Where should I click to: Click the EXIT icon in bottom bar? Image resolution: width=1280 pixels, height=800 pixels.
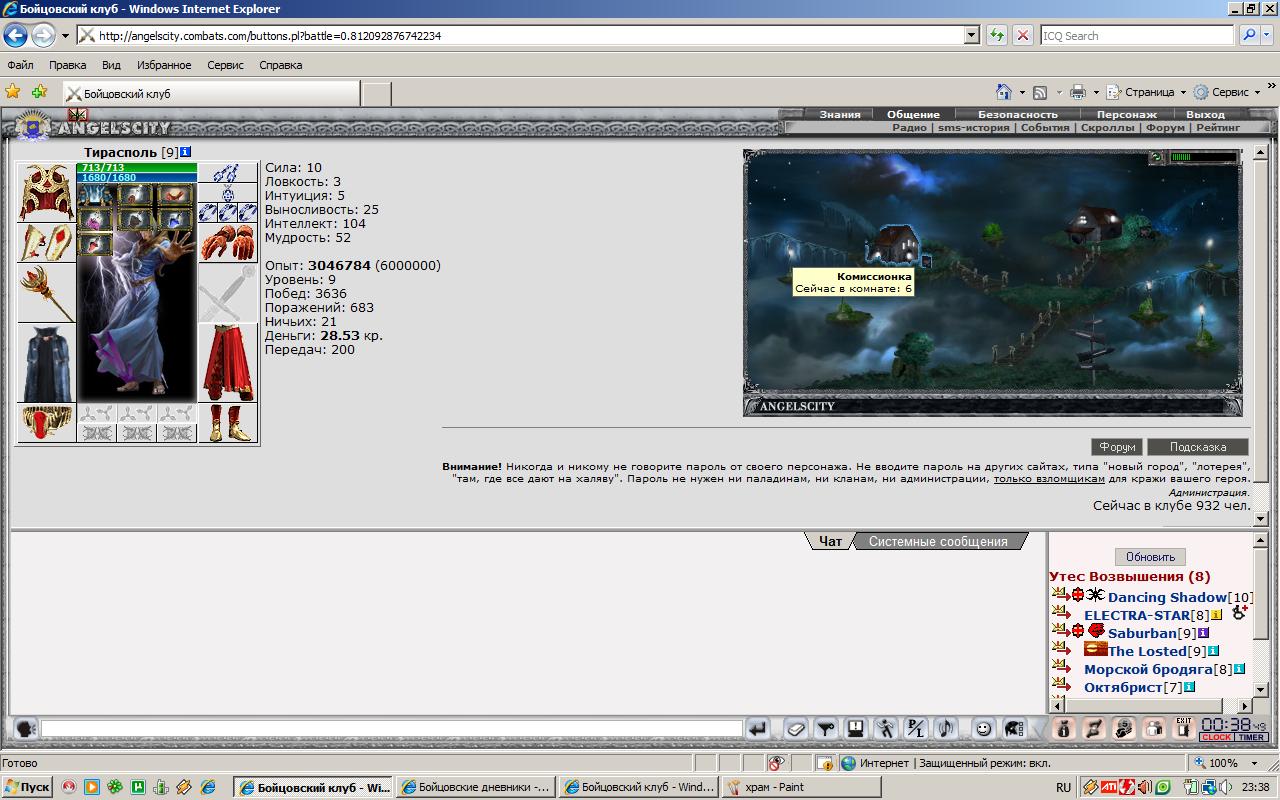point(1184,728)
